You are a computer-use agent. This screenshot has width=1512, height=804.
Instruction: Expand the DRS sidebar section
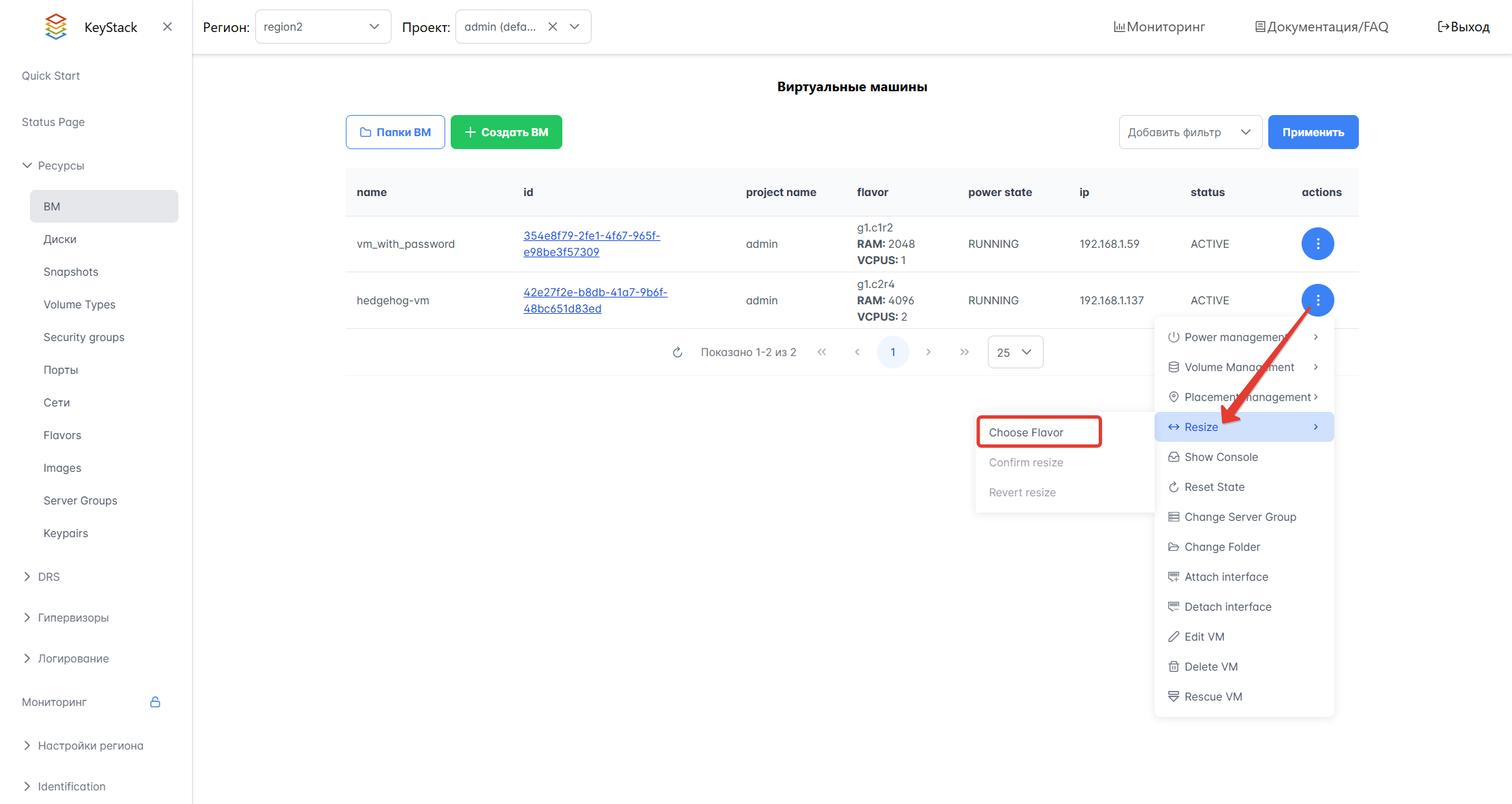(49, 577)
